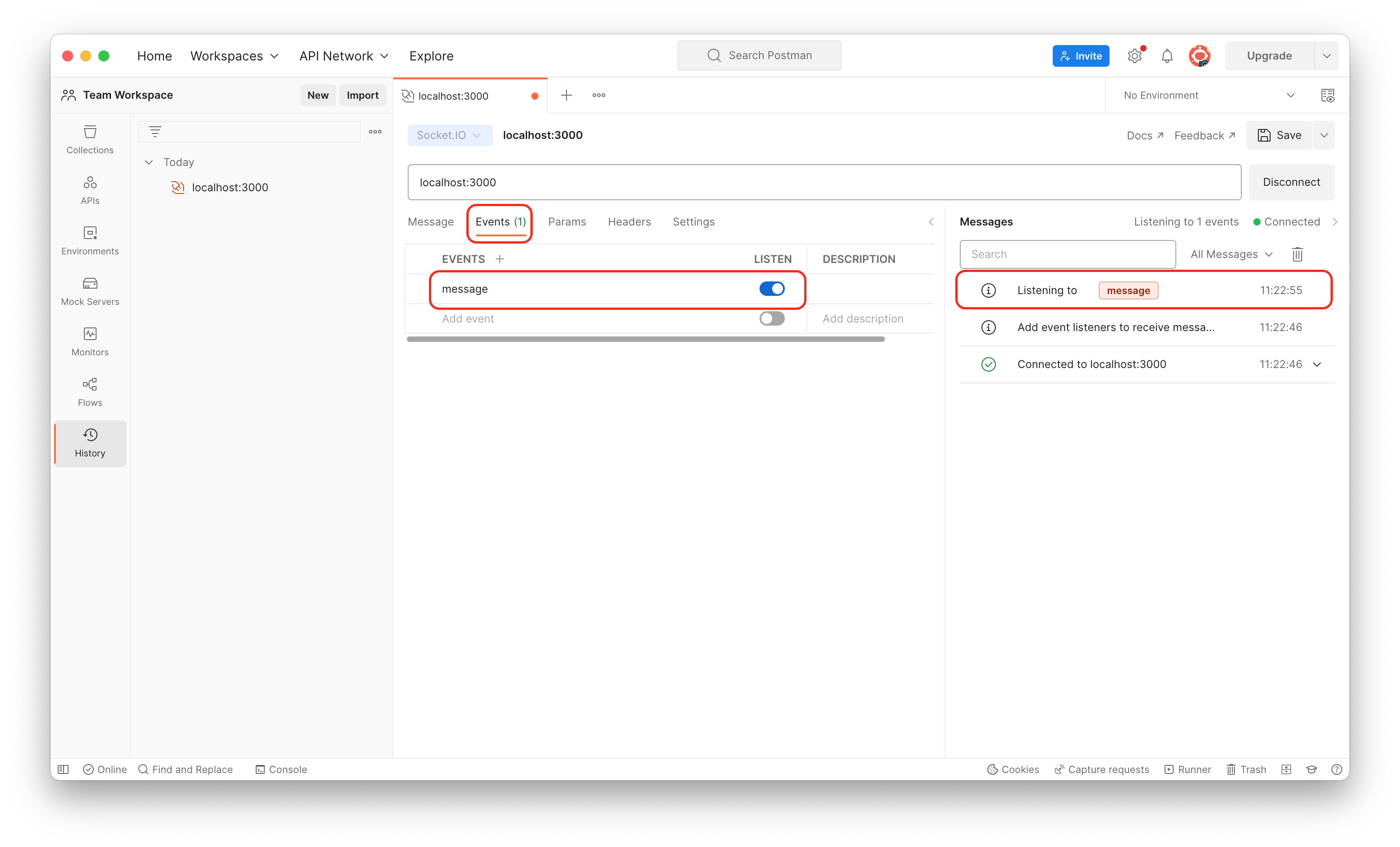The height and width of the screenshot is (847, 1400).
Task: Switch to the Message tab
Action: (x=430, y=222)
